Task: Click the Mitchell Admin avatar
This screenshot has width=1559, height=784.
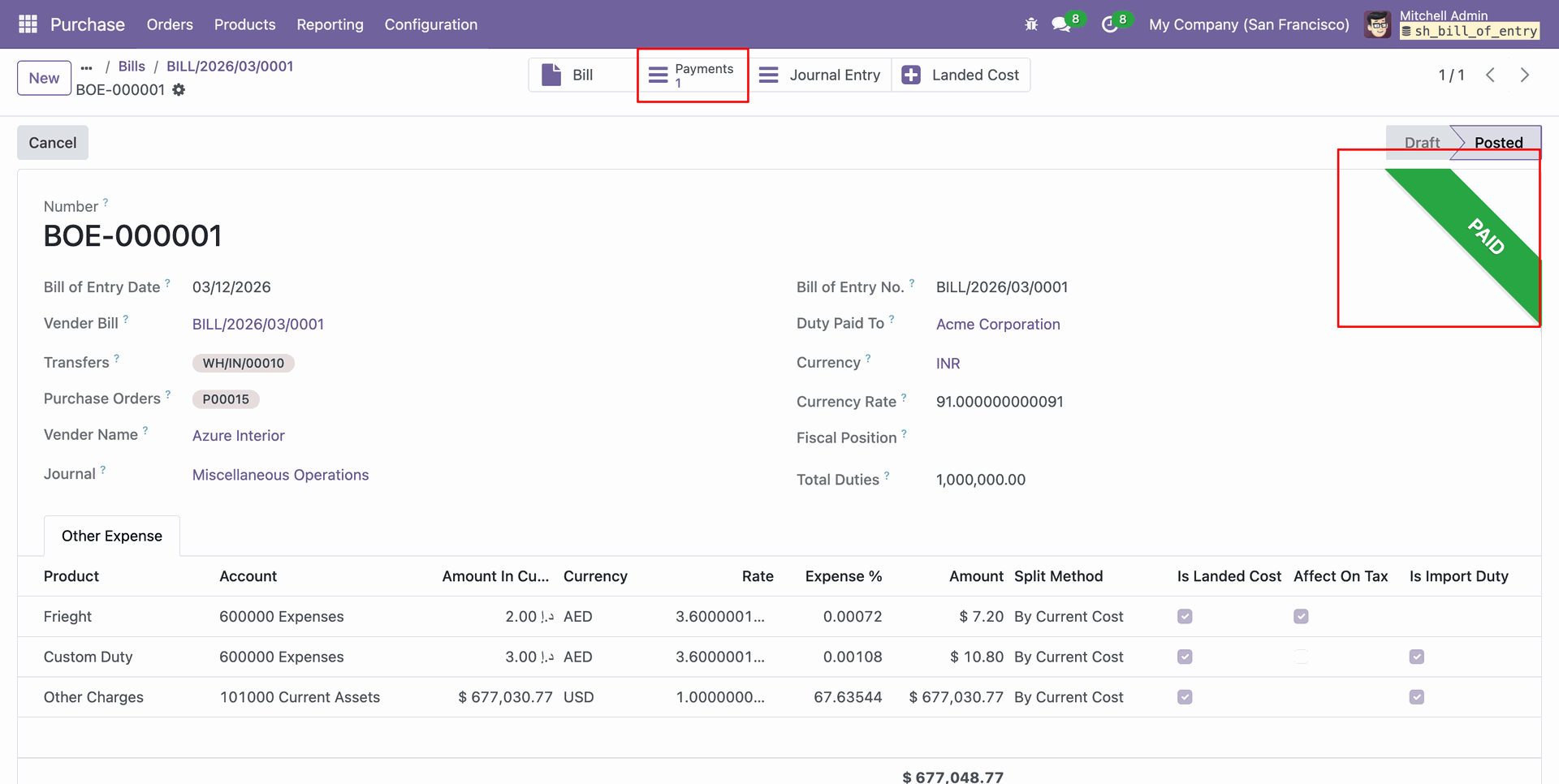Action: coord(1377,24)
